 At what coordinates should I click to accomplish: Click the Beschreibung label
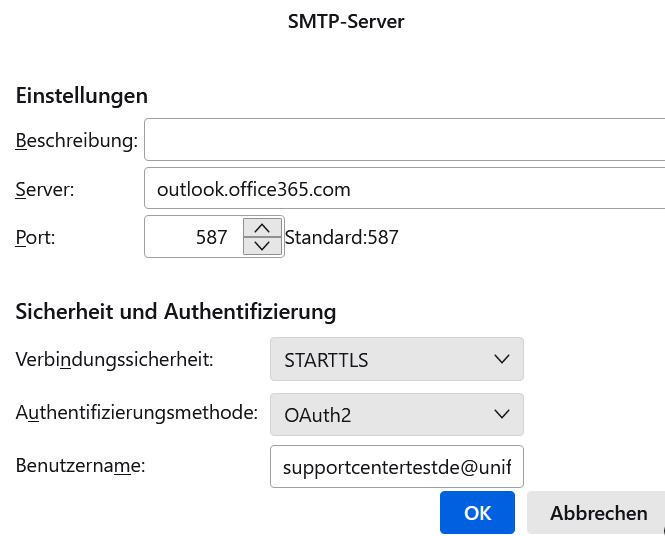76,141
